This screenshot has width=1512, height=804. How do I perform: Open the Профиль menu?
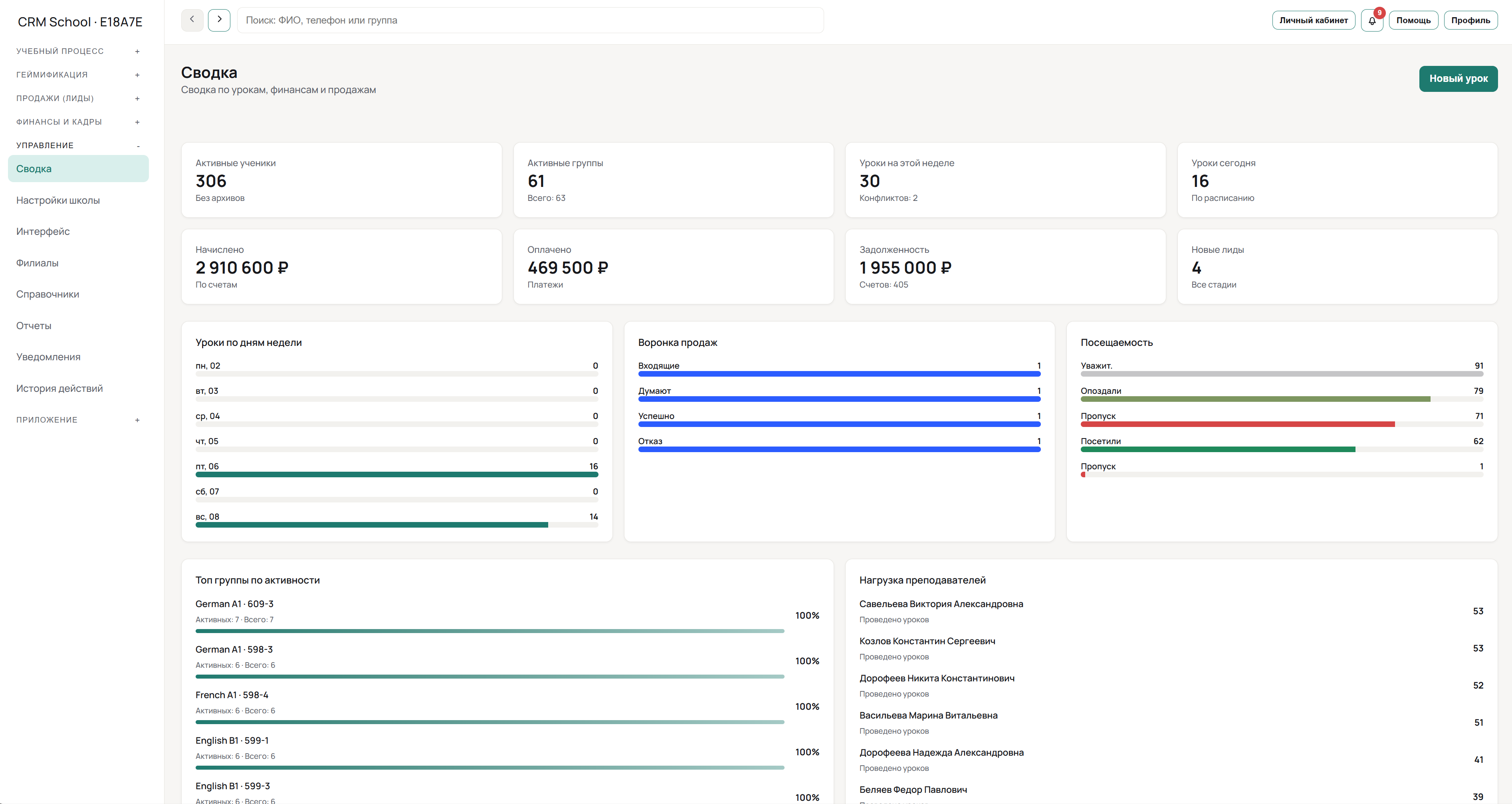click(x=1470, y=20)
